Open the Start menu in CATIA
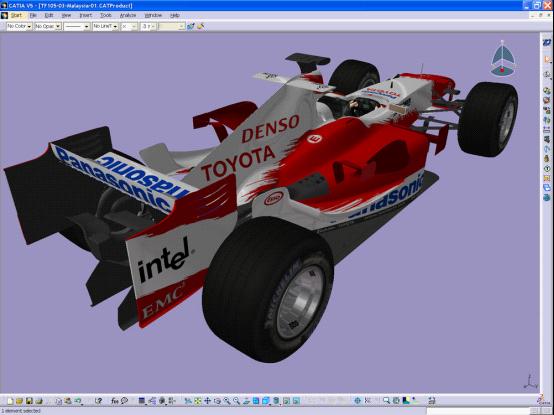This screenshot has width=554, height=415. 16,16
